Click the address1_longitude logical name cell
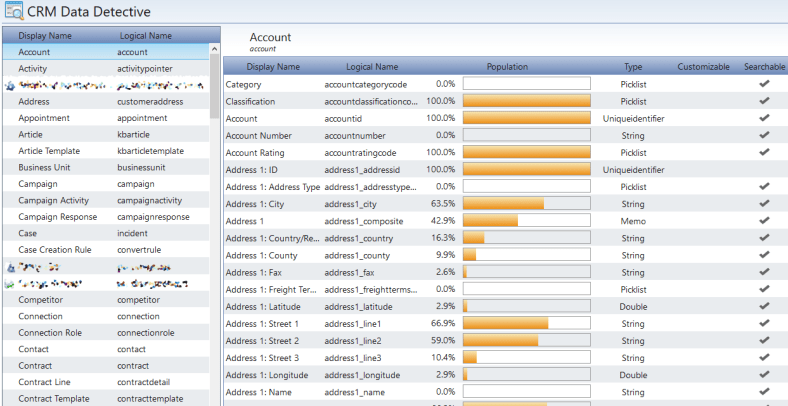The width and height of the screenshot is (788, 406). pyautogui.click(x=362, y=375)
